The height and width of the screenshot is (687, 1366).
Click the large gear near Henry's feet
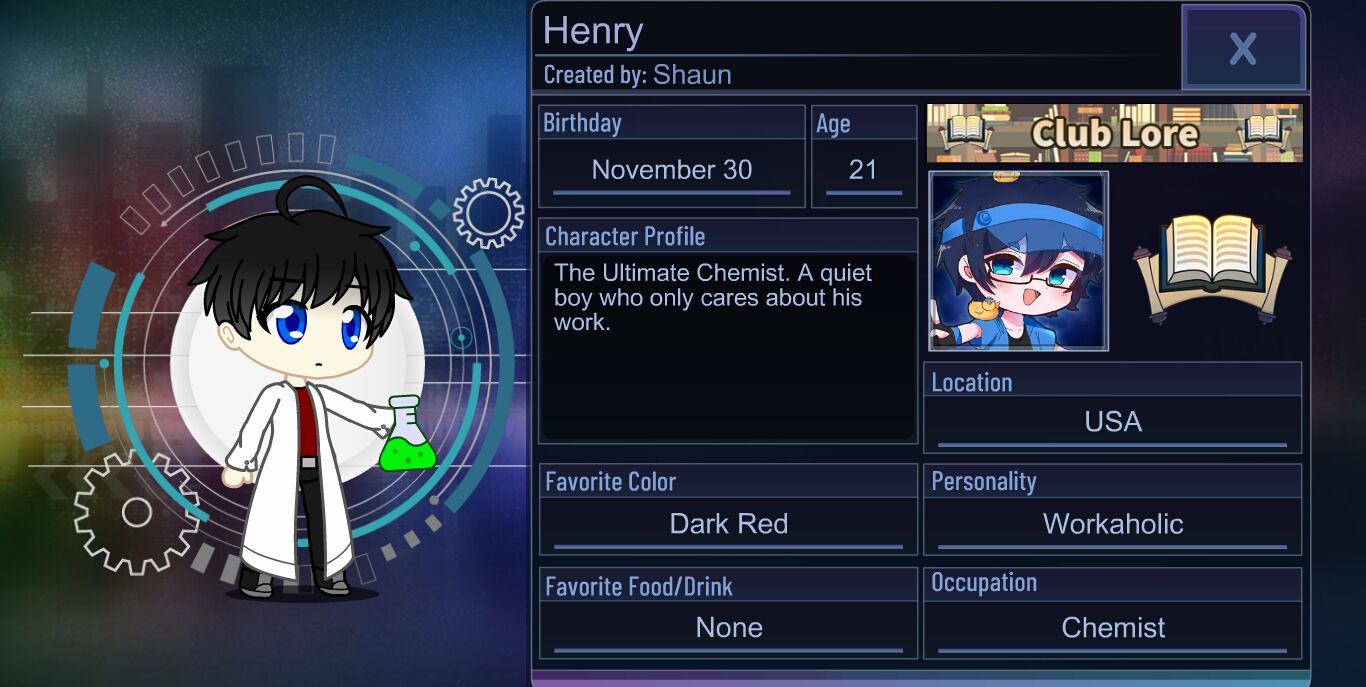pos(136,512)
